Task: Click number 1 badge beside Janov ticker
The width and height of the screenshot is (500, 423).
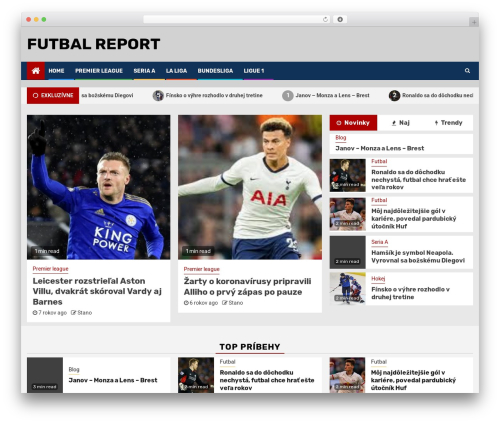Action: [x=288, y=95]
